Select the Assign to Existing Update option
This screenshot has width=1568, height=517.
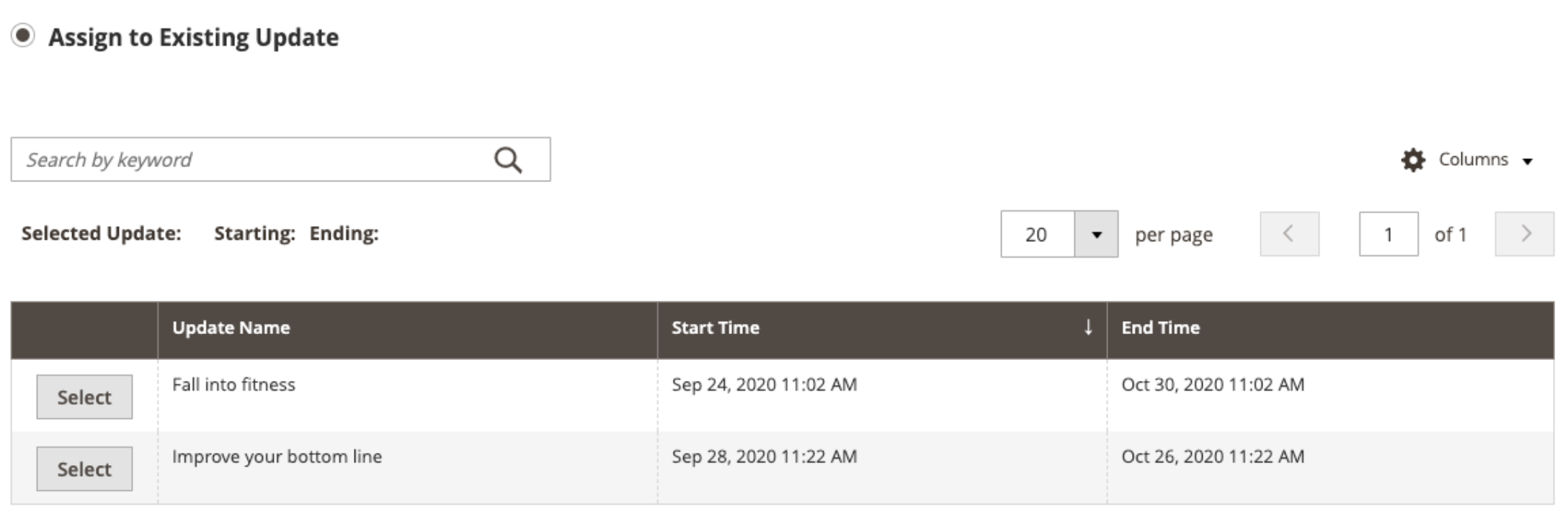pyautogui.click(x=23, y=35)
